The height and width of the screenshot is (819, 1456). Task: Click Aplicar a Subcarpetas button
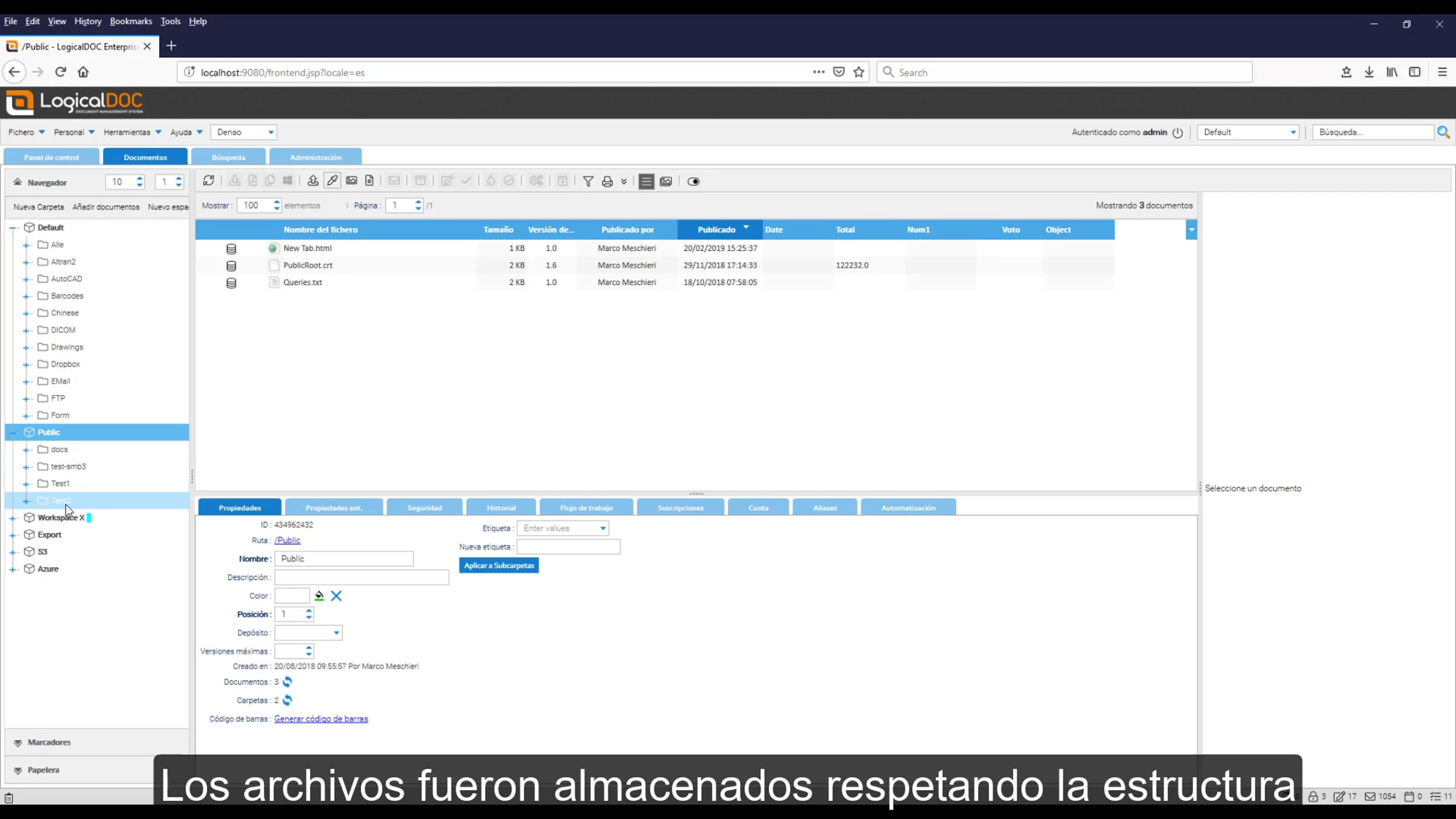click(499, 565)
